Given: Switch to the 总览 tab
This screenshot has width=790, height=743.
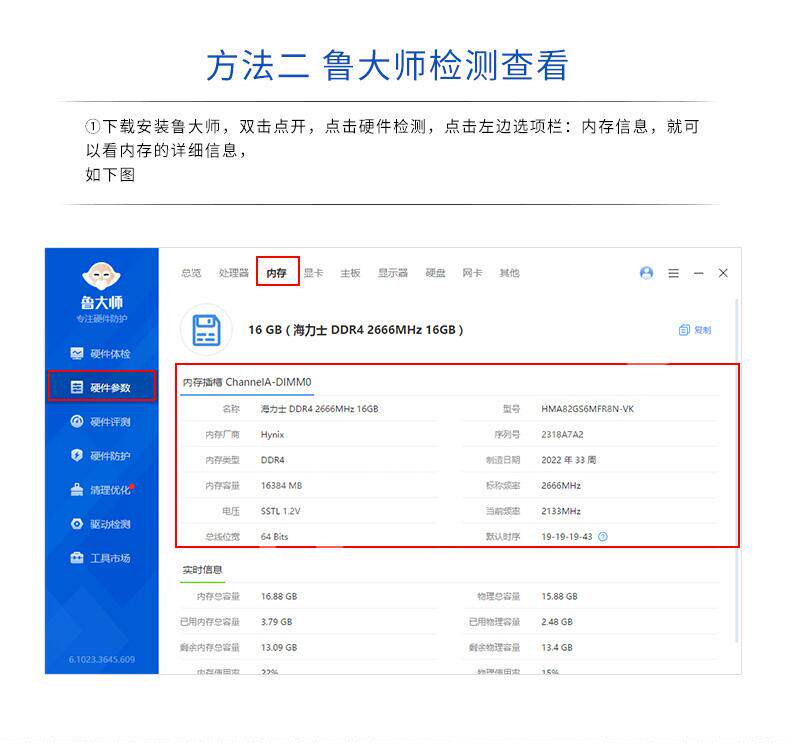Looking at the screenshot, I should 191,273.
